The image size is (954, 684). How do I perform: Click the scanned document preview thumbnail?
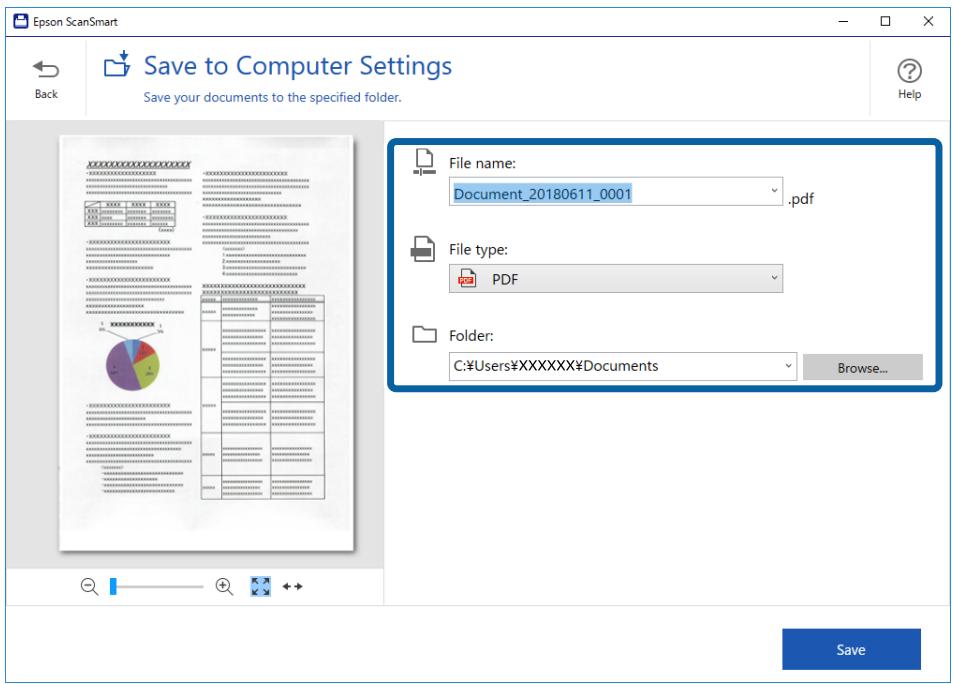206,343
